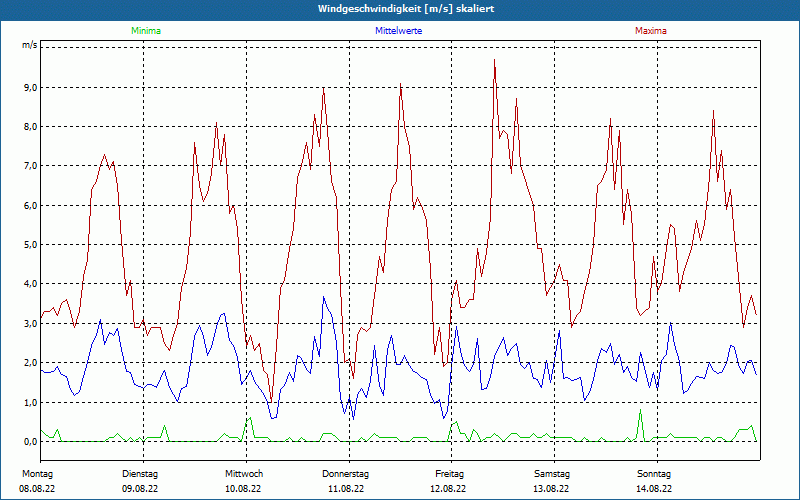This screenshot has width=800, height=500.
Task: Click the date '14.08.22'
Action: coord(654,489)
